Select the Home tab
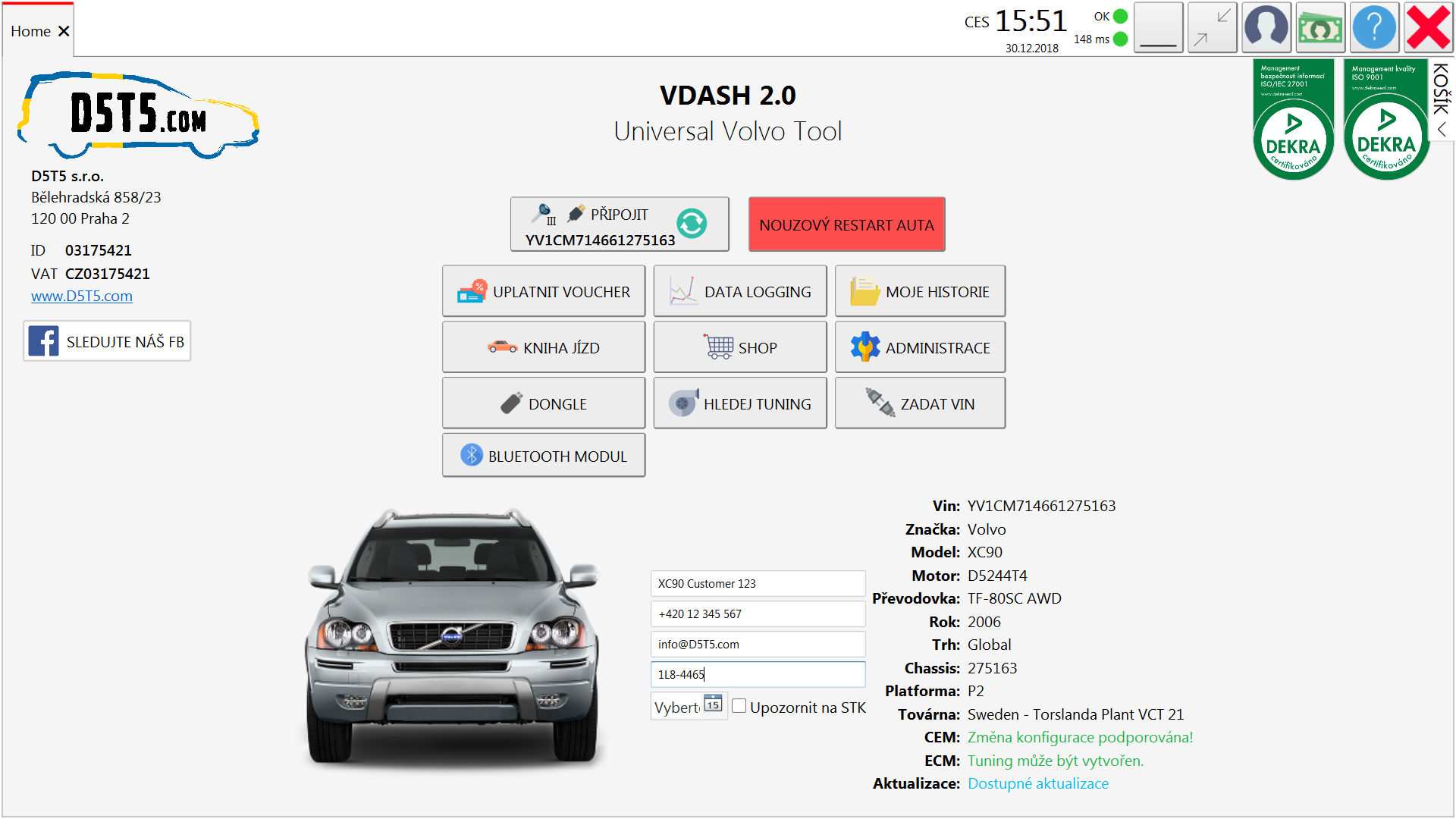 [31, 31]
